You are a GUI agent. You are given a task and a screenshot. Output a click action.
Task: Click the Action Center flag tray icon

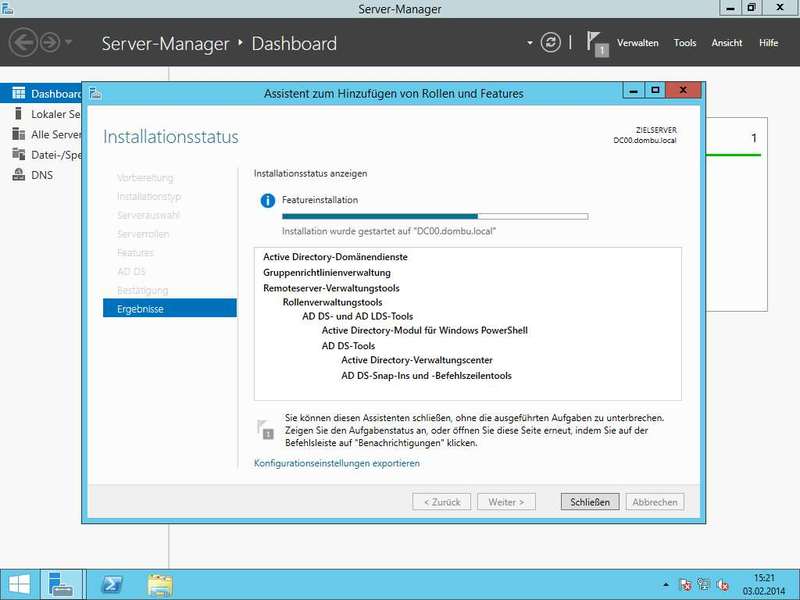coord(685,585)
